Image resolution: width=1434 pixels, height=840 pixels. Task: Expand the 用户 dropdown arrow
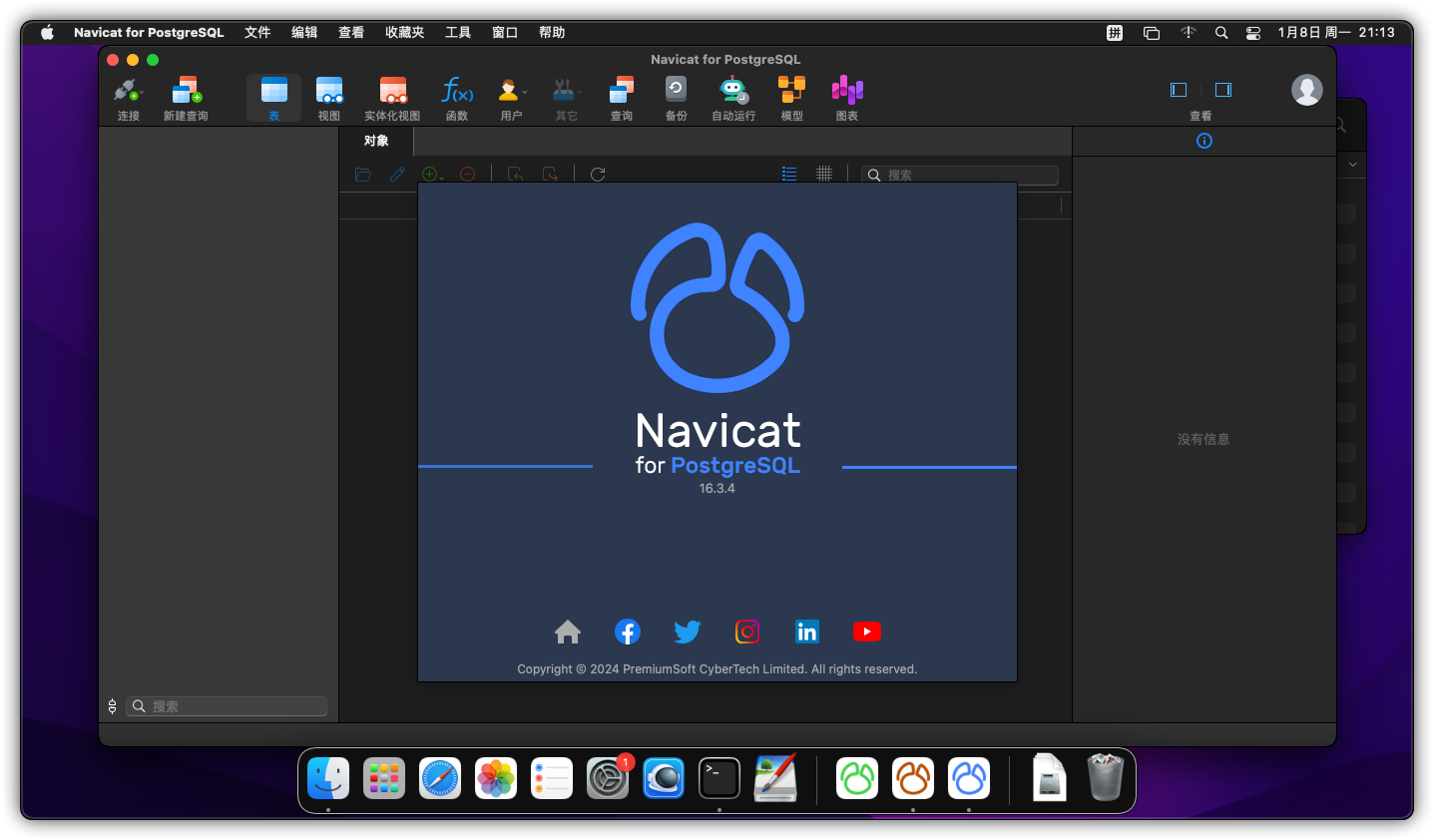(x=525, y=93)
